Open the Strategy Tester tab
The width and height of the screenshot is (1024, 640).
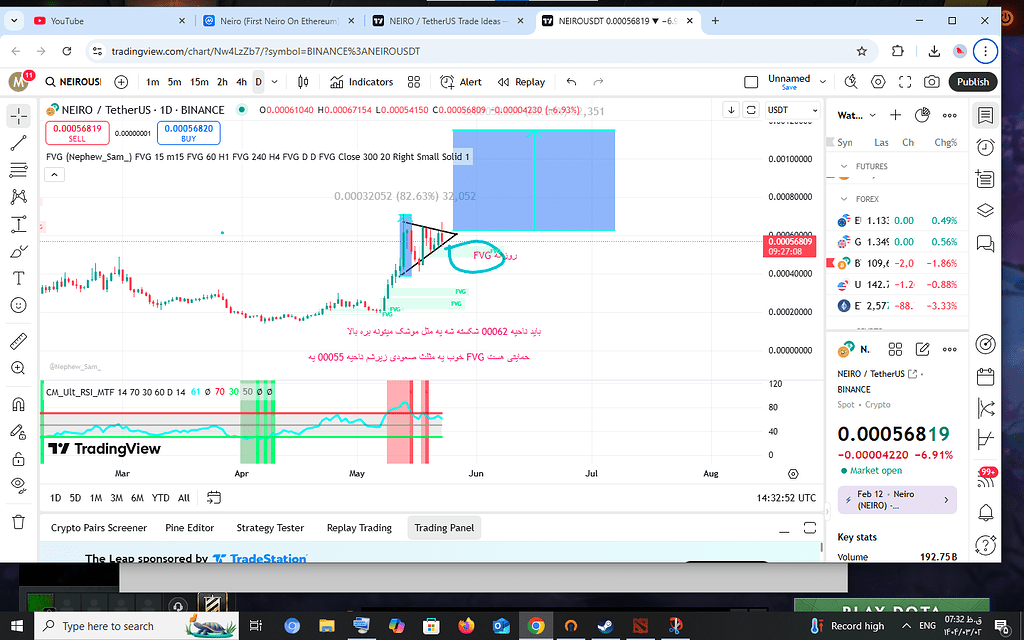pyautogui.click(x=270, y=528)
